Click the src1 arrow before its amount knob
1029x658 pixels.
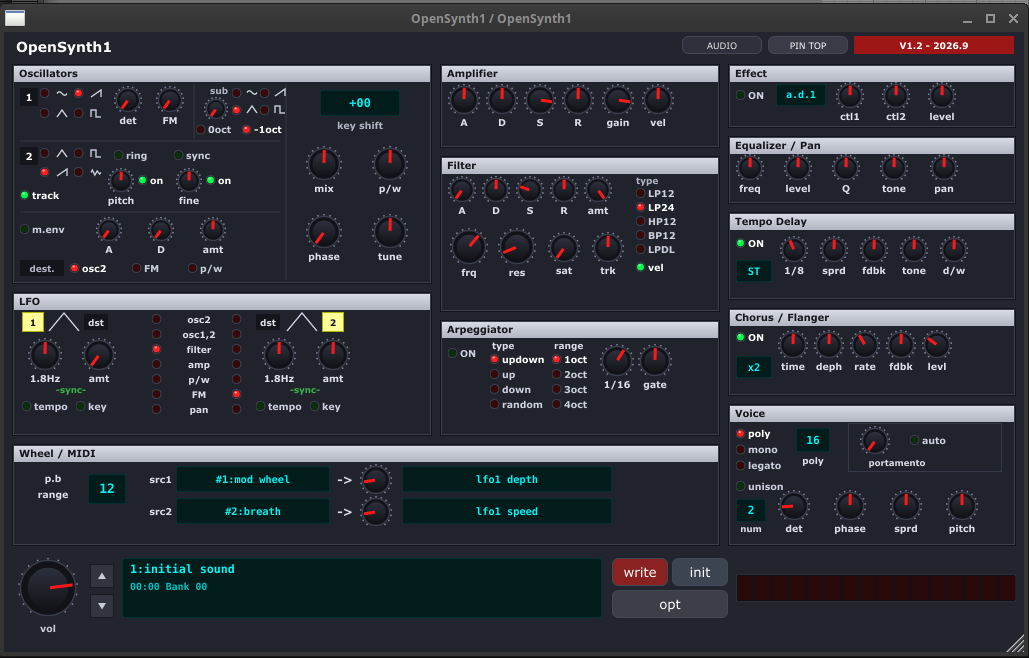tap(345, 480)
